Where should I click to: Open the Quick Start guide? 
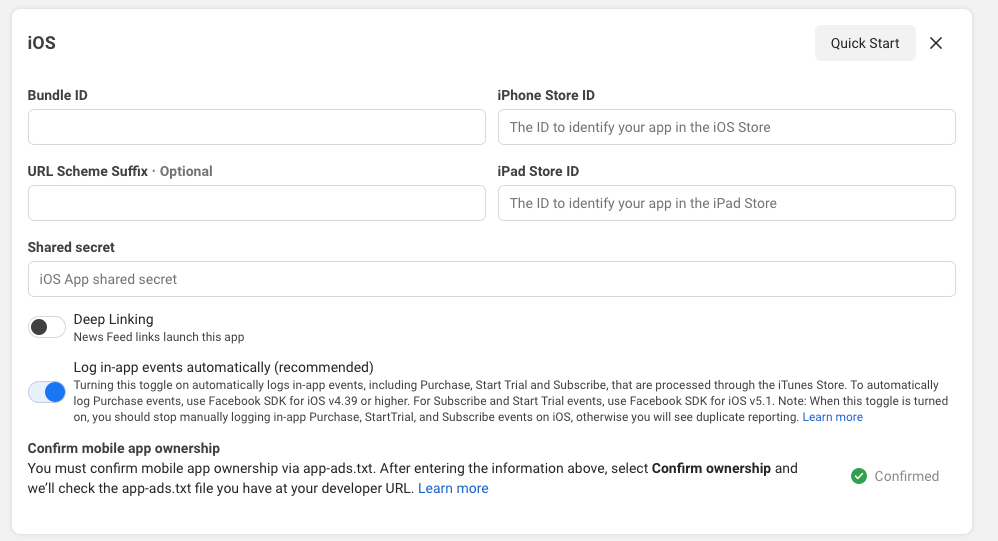[x=865, y=43]
